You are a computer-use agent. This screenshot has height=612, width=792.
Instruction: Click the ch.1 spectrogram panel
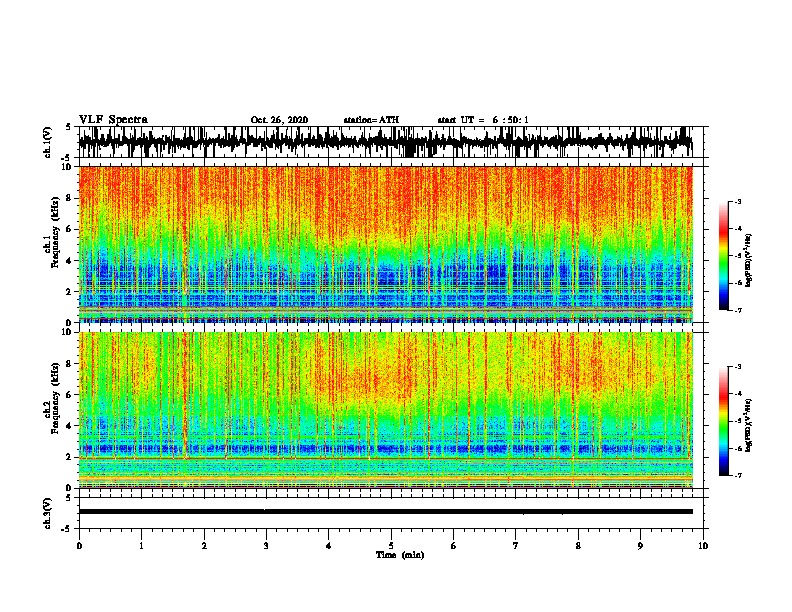[385, 244]
